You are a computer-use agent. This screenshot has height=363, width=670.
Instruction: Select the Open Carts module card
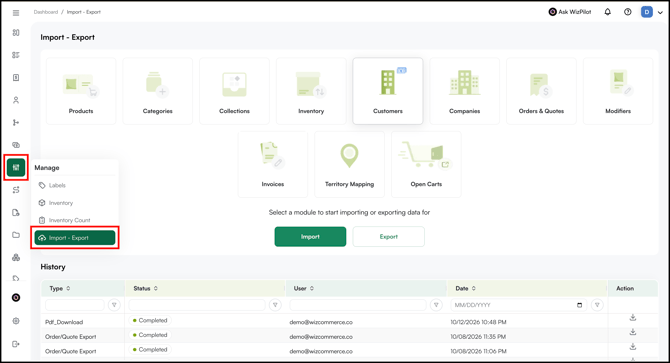click(x=426, y=164)
